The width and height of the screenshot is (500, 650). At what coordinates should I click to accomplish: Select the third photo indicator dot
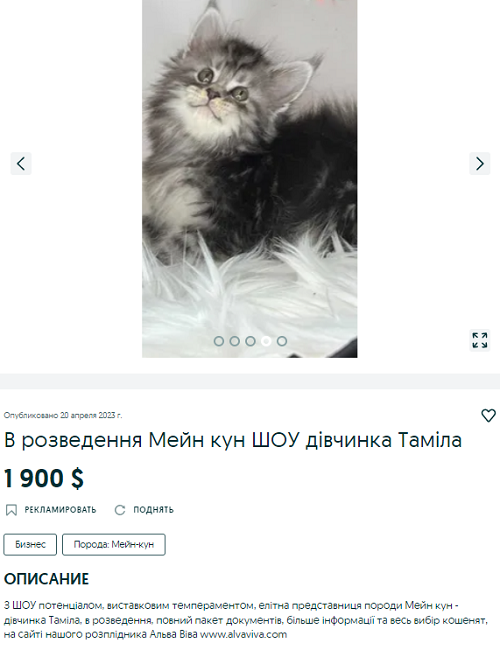(250, 341)
